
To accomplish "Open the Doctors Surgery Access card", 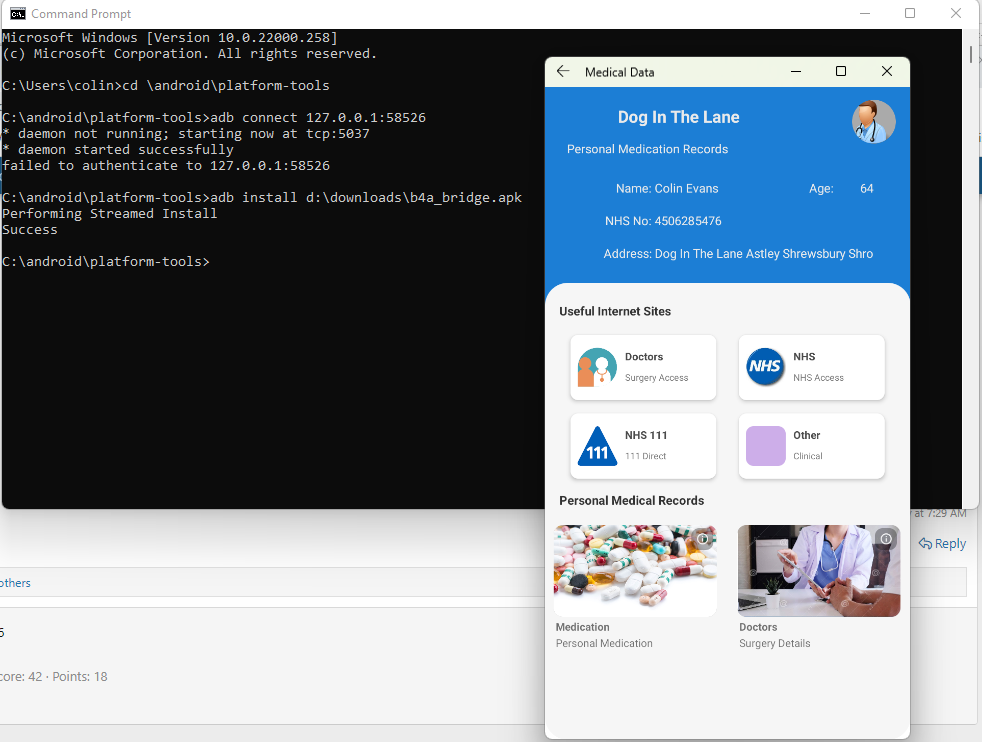I will (x=643, y=368).
